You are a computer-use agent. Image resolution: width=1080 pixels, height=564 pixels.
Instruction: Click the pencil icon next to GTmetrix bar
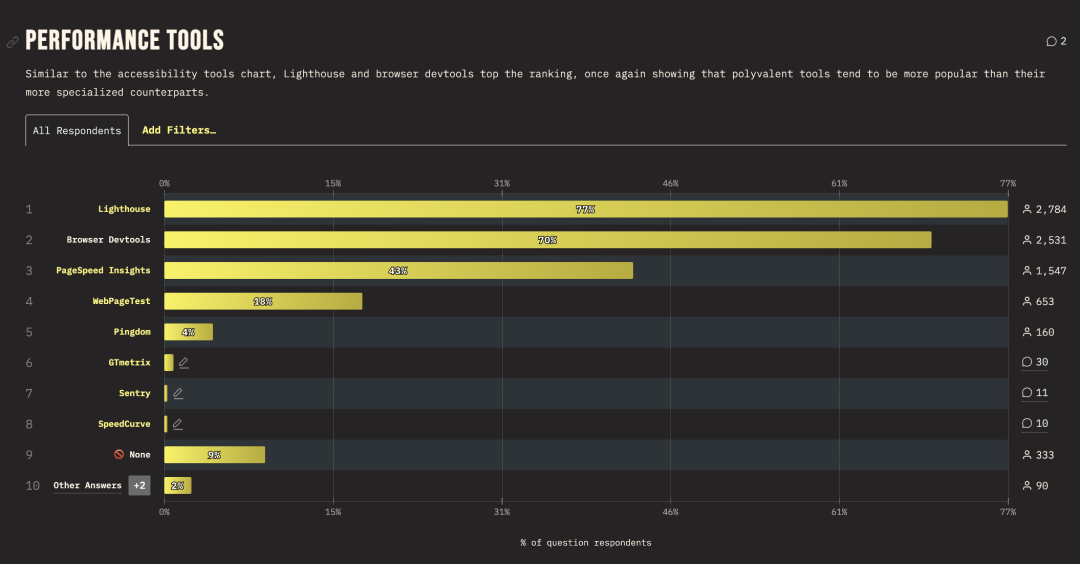(x=184, y=363)
